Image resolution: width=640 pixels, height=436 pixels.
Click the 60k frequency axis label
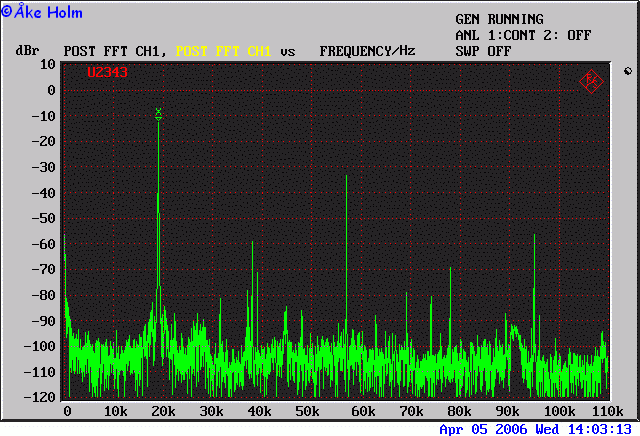pos(363,411)
